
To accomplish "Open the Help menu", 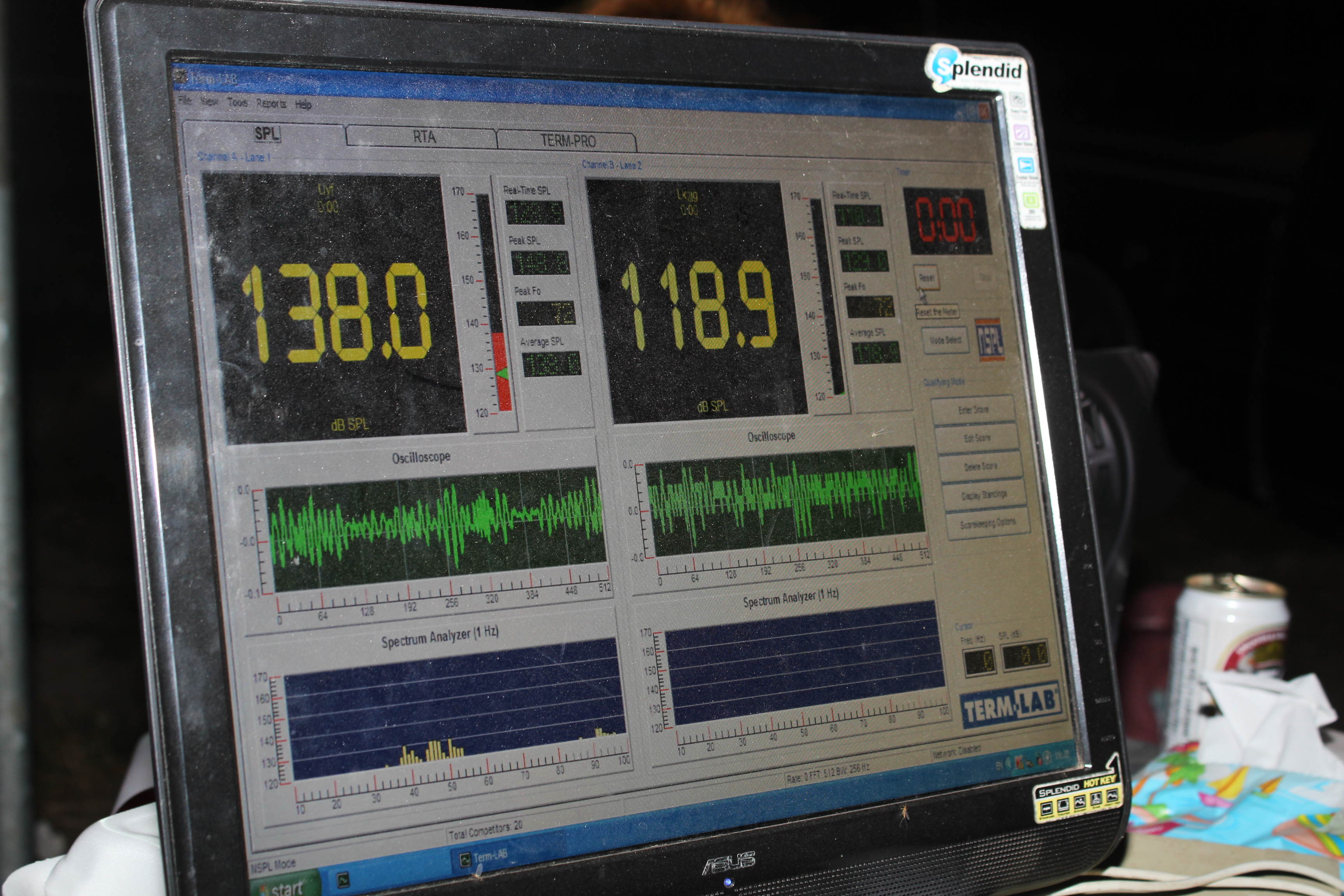I will (303, 105).
